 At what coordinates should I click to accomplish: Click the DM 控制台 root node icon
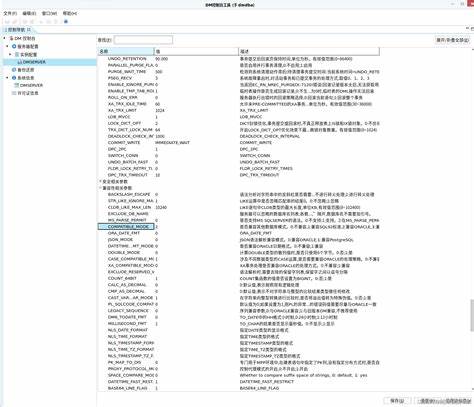[11, 39]
